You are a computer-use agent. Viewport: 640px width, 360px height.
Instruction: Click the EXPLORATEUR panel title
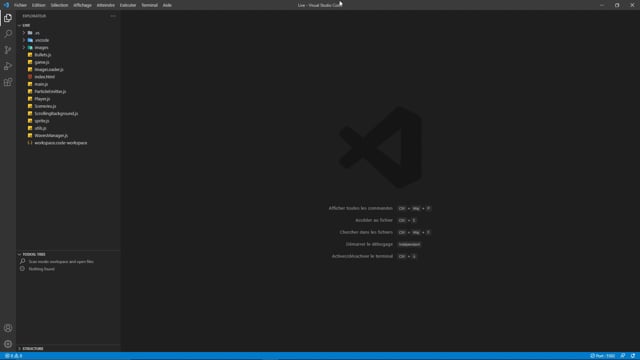pos(34,16)
